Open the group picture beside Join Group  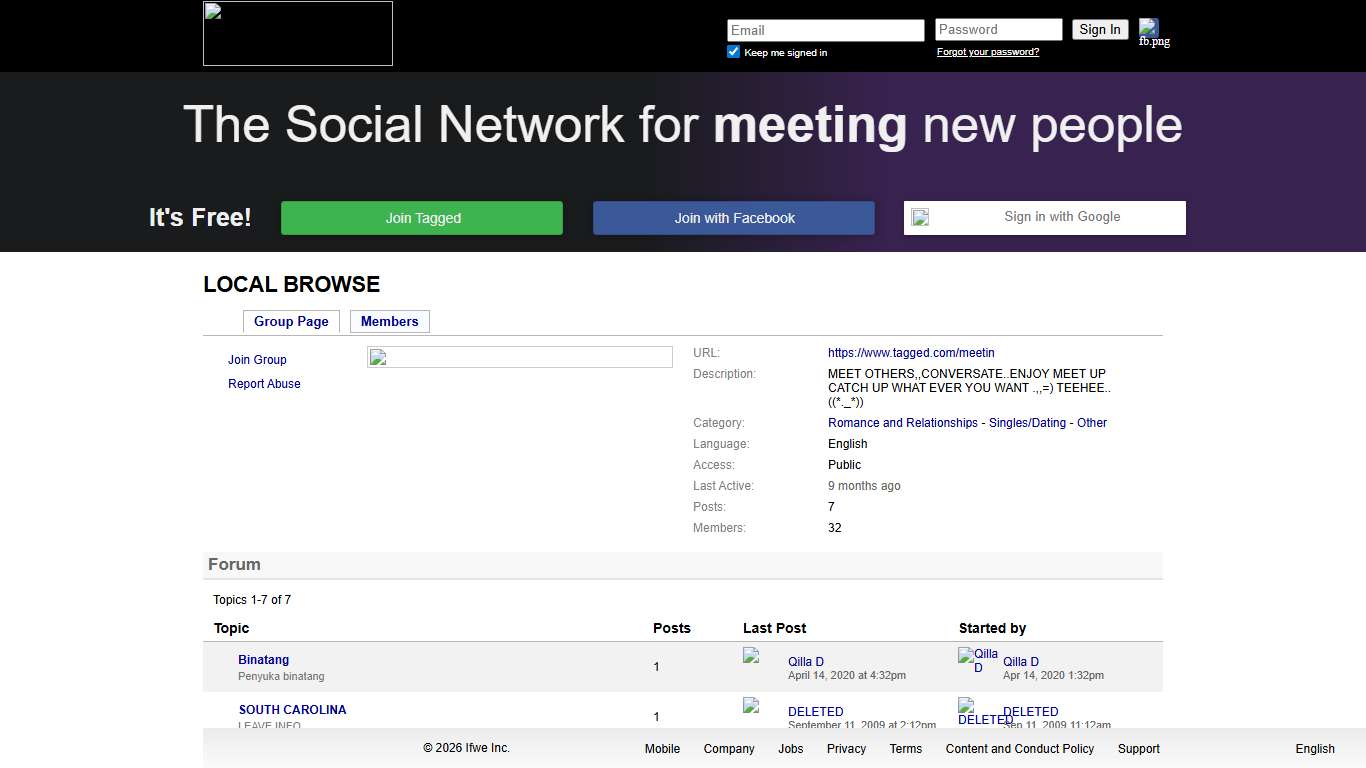[519, 358]
